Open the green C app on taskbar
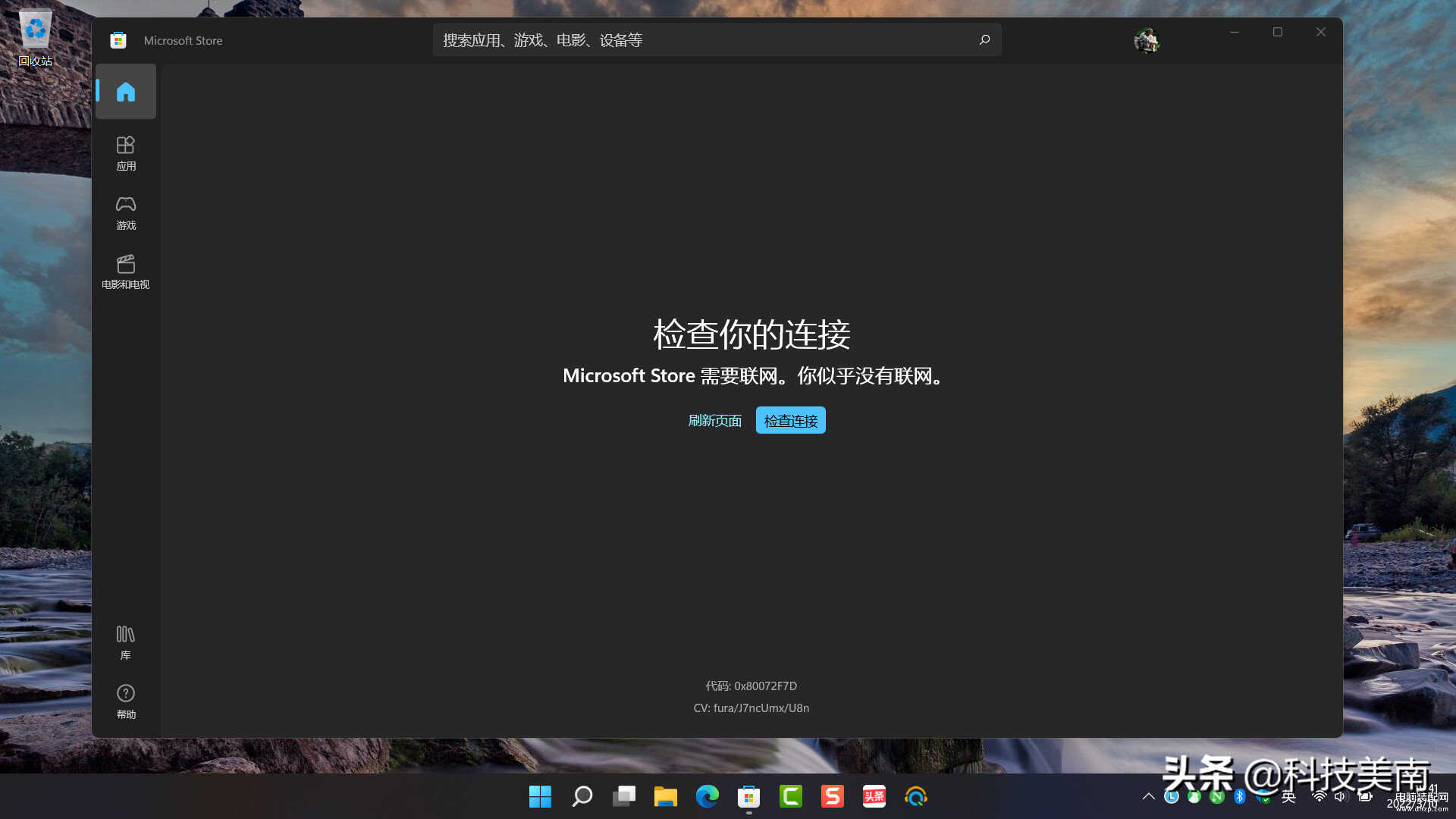The width and height of the screenshot is (1456, 819). point(790,796)
